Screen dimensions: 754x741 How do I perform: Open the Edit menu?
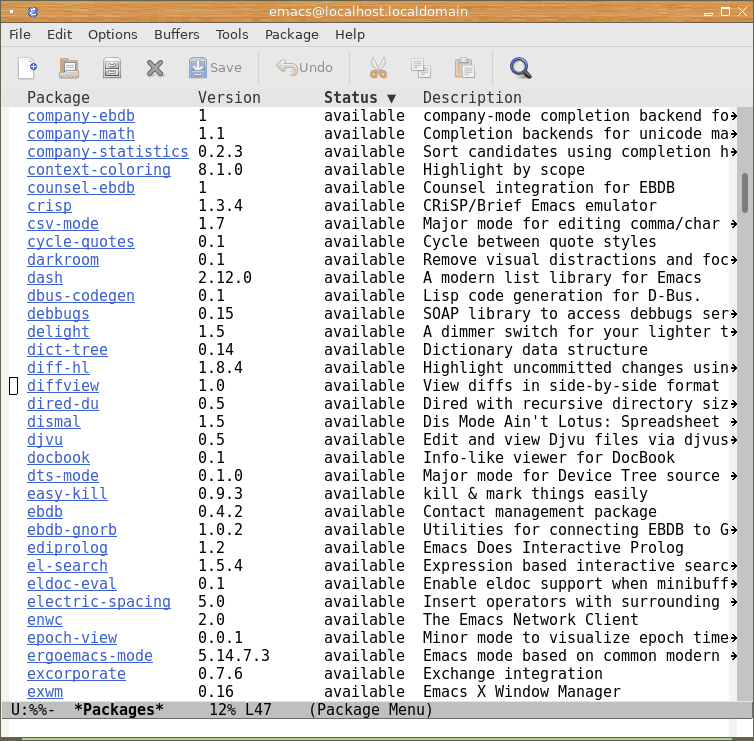tap(59, 35)
